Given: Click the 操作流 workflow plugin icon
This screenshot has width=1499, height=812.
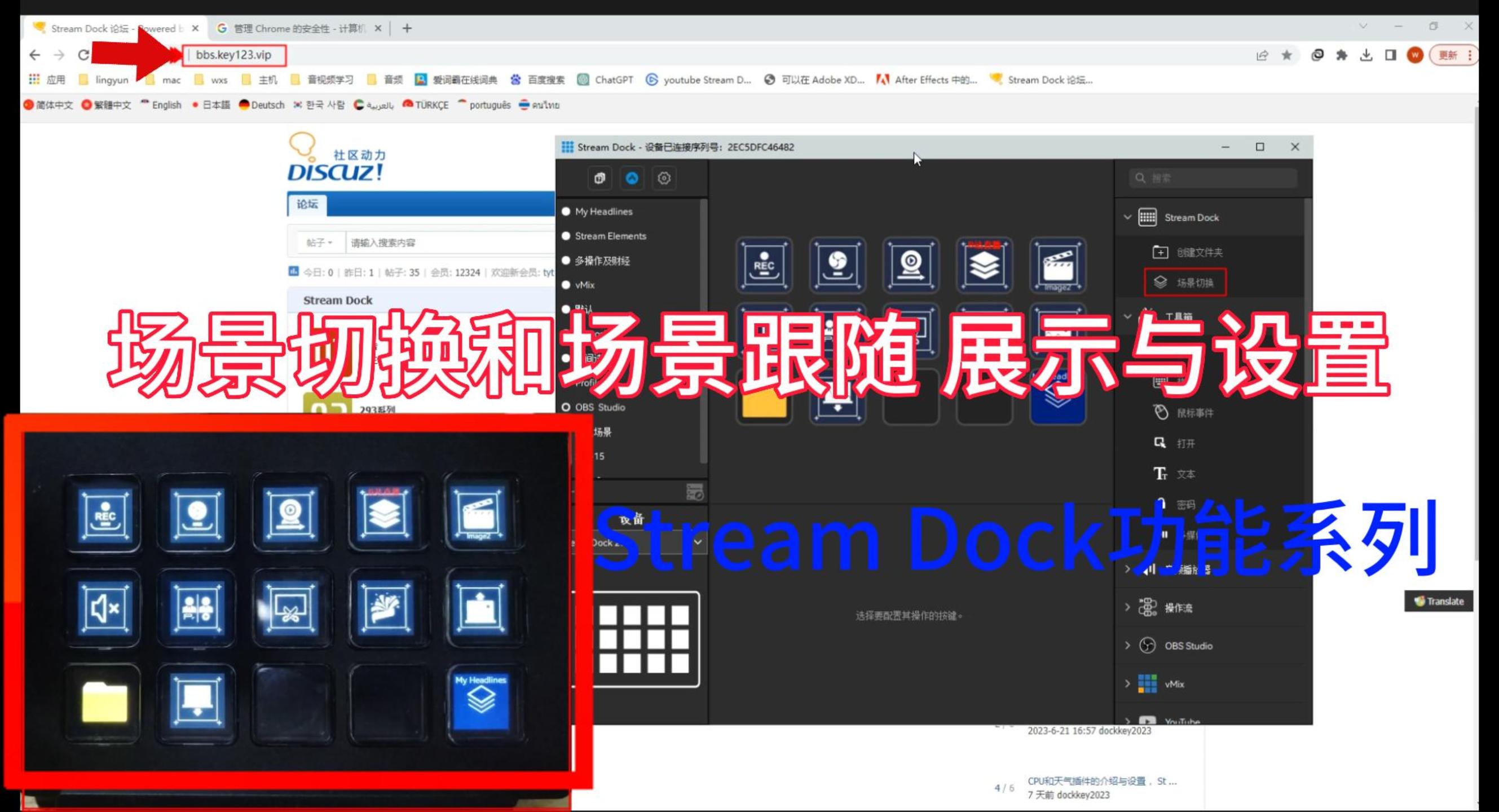Looking at the screenshot, I should point(1148,607).
